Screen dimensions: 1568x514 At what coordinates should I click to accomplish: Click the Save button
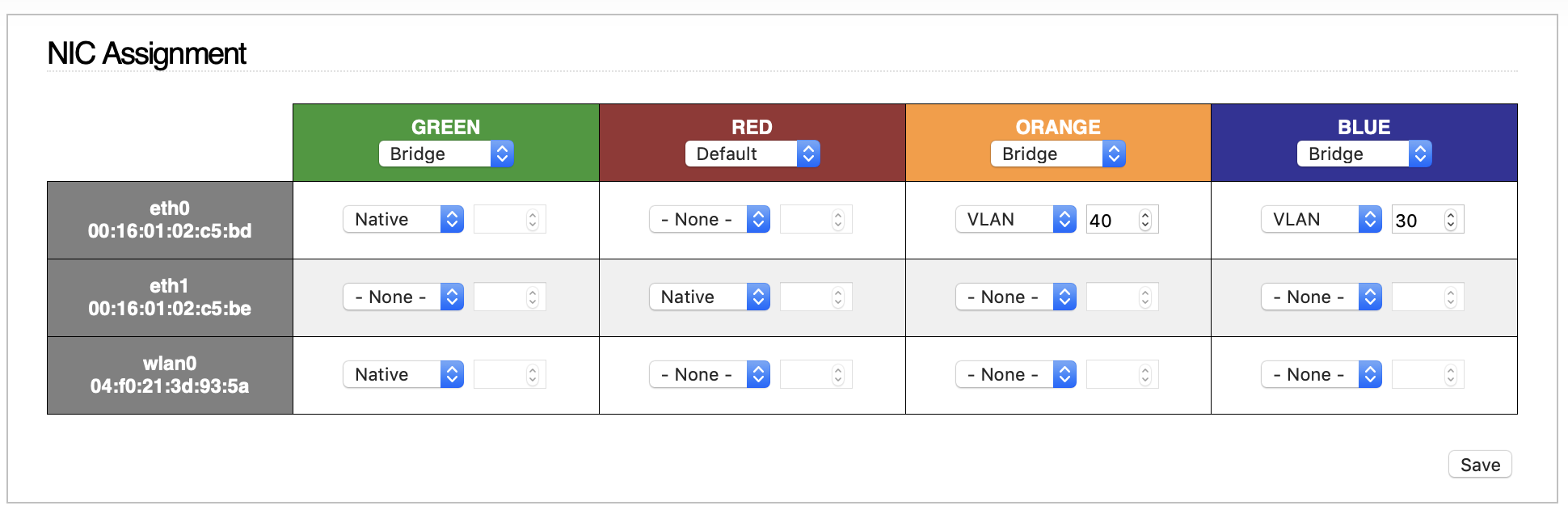[x=1480, y=465]
